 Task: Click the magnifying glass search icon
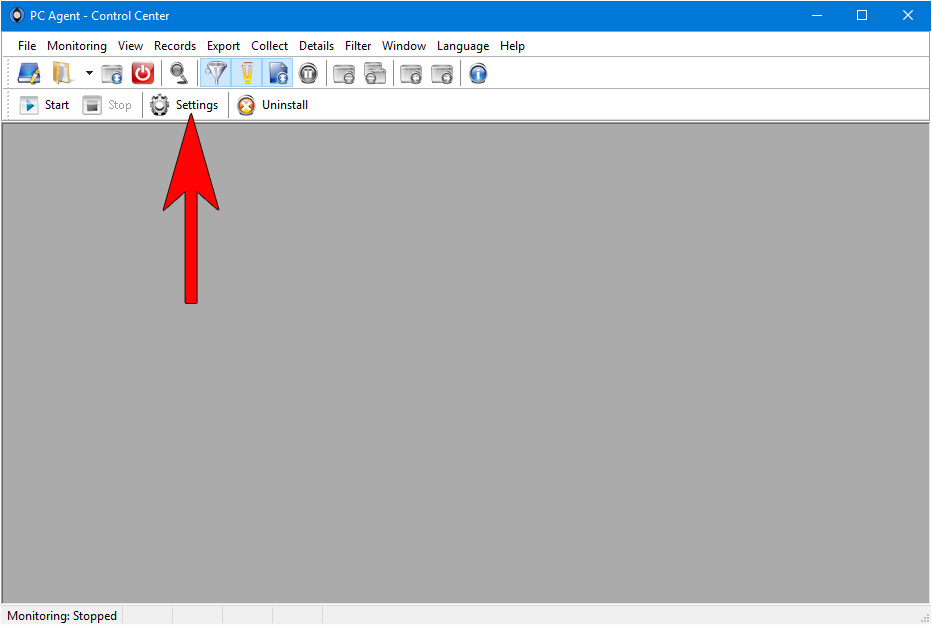click(178, 73)
